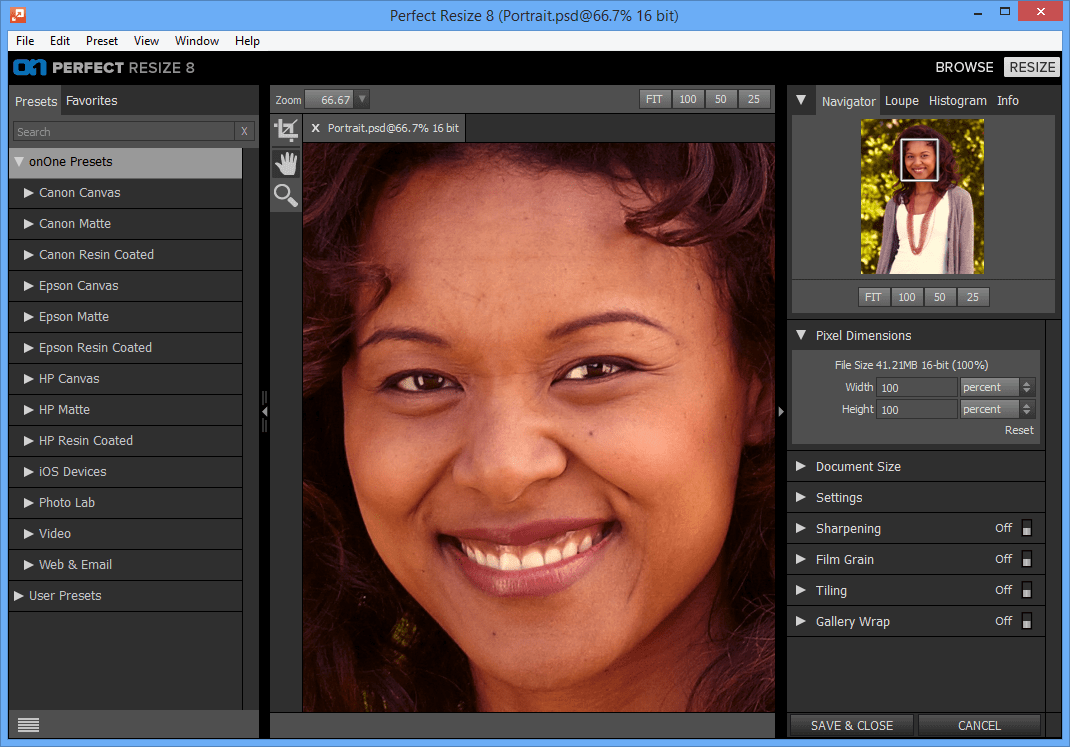Open the Zoom percentage dropdown
The image size is (1070, 747).
pyautogui.click(x=362, y=100)
